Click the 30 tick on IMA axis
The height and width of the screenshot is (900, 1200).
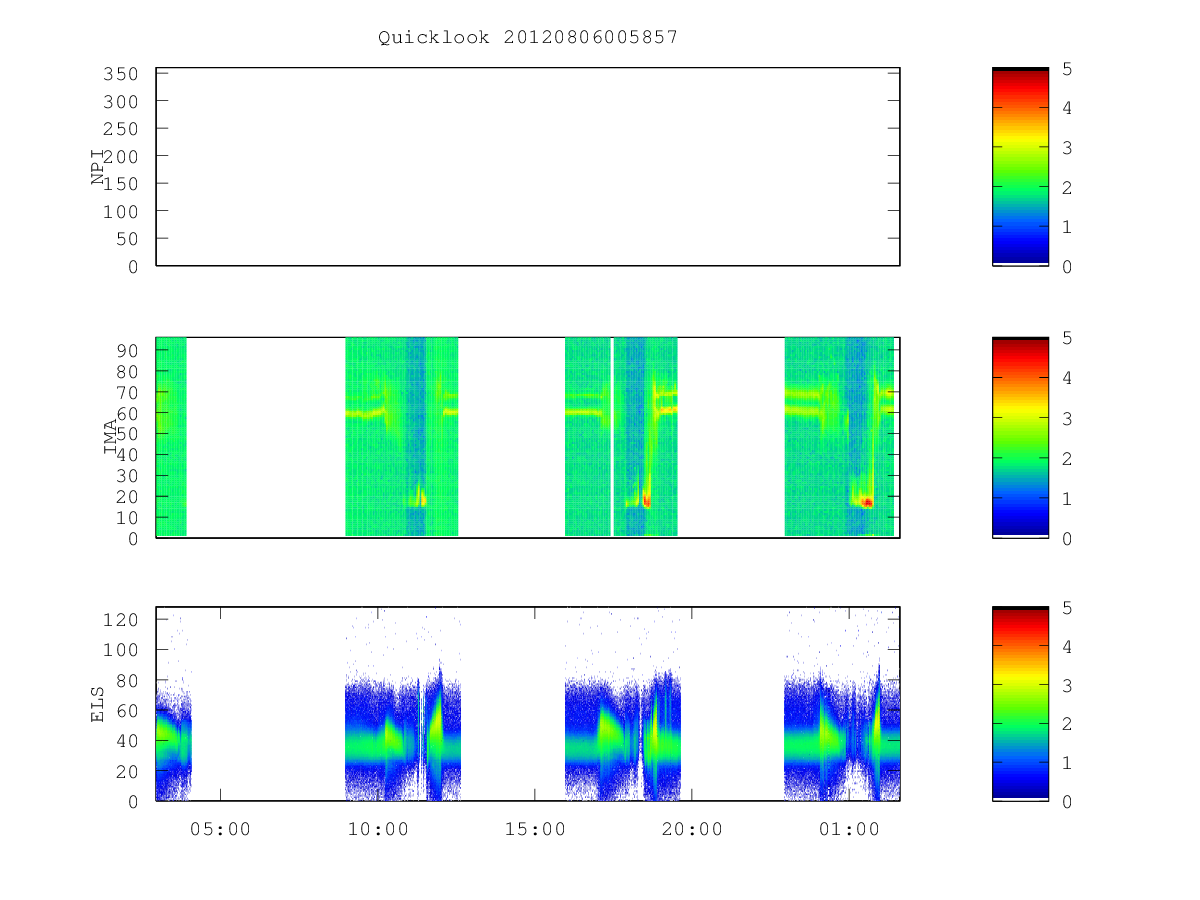pyautogui.click(x=126, y=475)
